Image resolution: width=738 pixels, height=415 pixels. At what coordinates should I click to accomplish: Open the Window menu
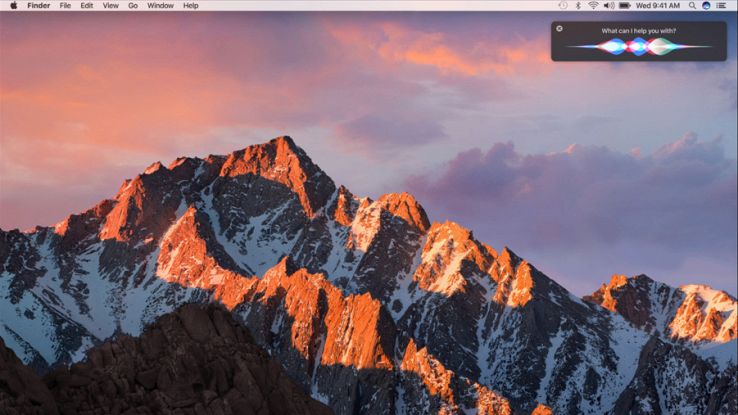point(160,6)
